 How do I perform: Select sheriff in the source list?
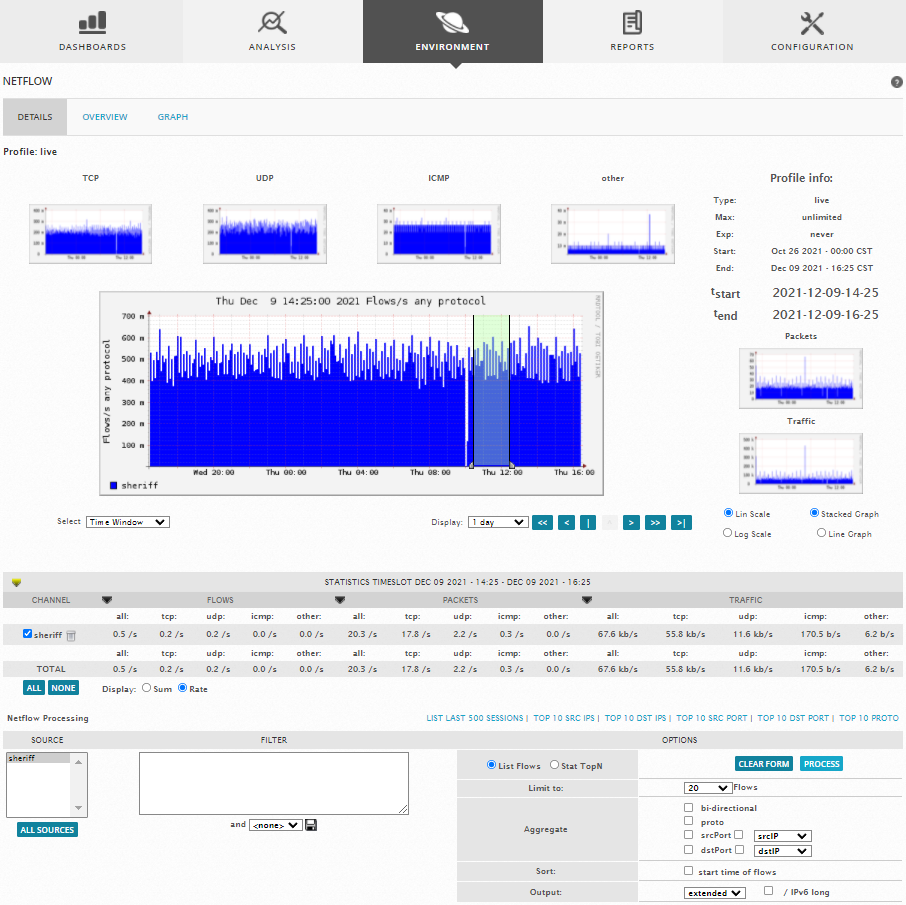click(38, 758)
